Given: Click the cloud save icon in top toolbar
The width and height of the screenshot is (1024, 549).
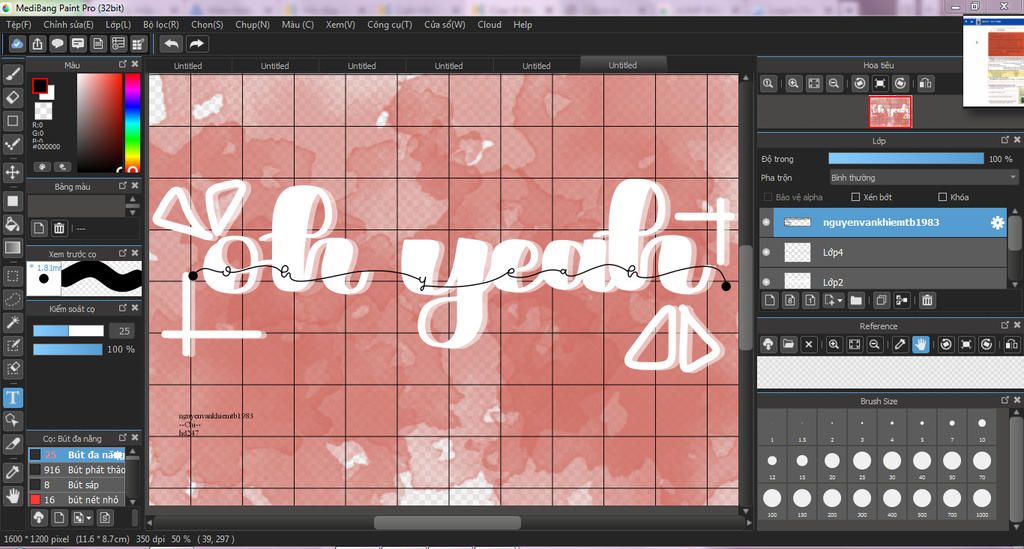Looking at the screenshot, I should [x=17, y=44].
